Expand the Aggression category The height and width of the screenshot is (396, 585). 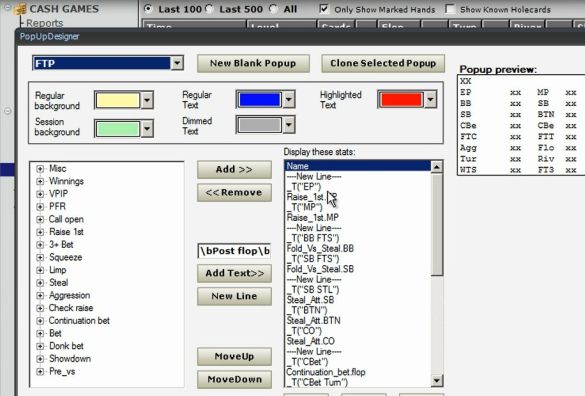click(40, 296)
